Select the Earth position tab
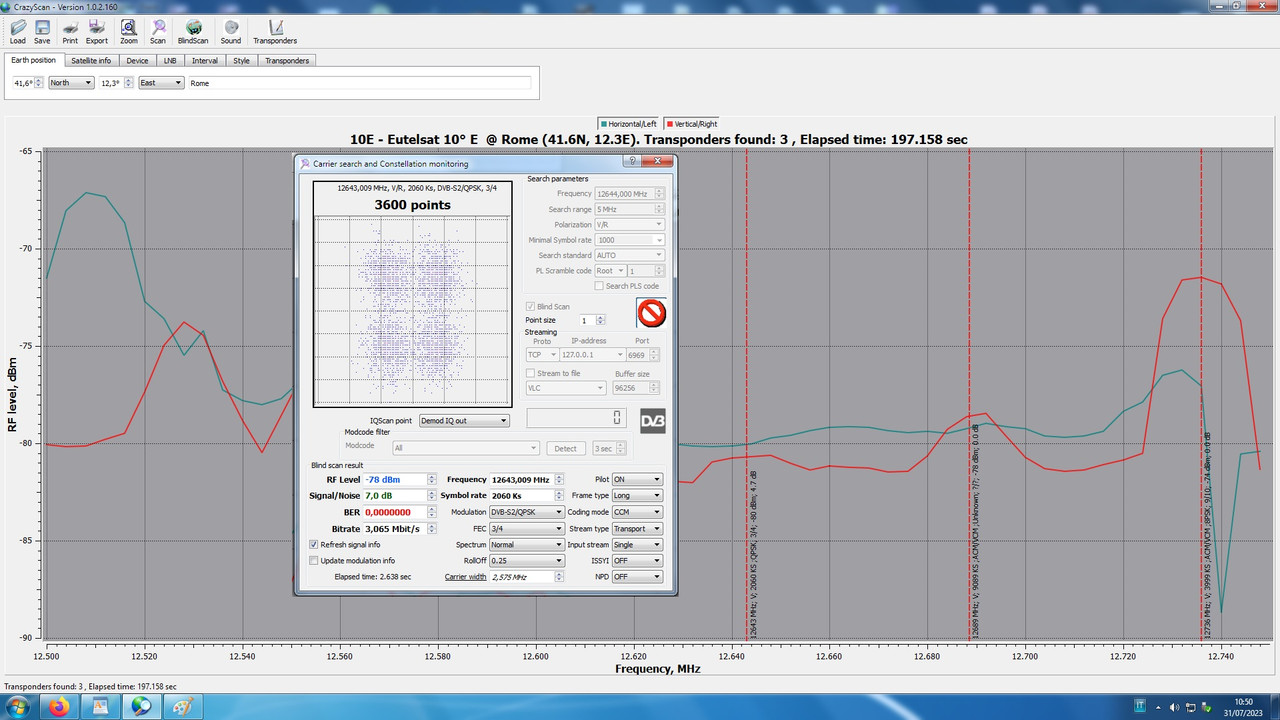This screenshot has width=1280, height=720. (33, 60)
